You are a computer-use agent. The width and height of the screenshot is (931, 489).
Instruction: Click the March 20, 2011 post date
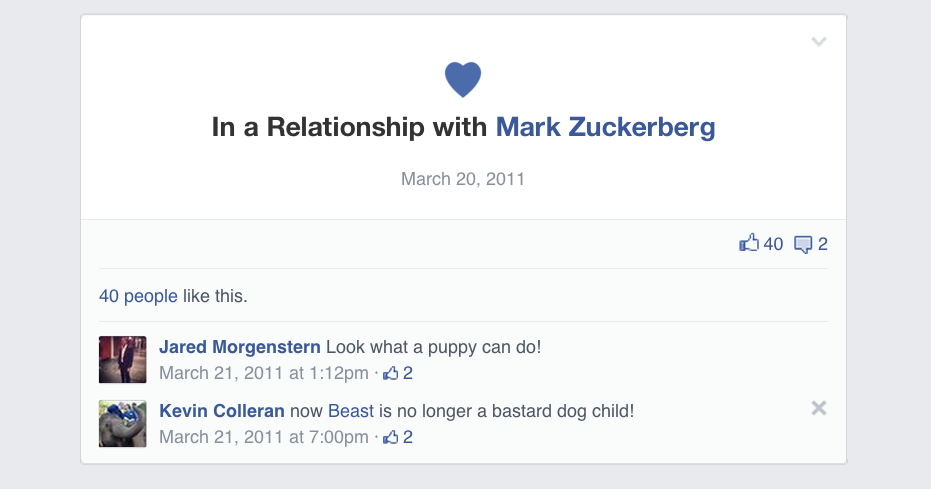tap(463, 179)
